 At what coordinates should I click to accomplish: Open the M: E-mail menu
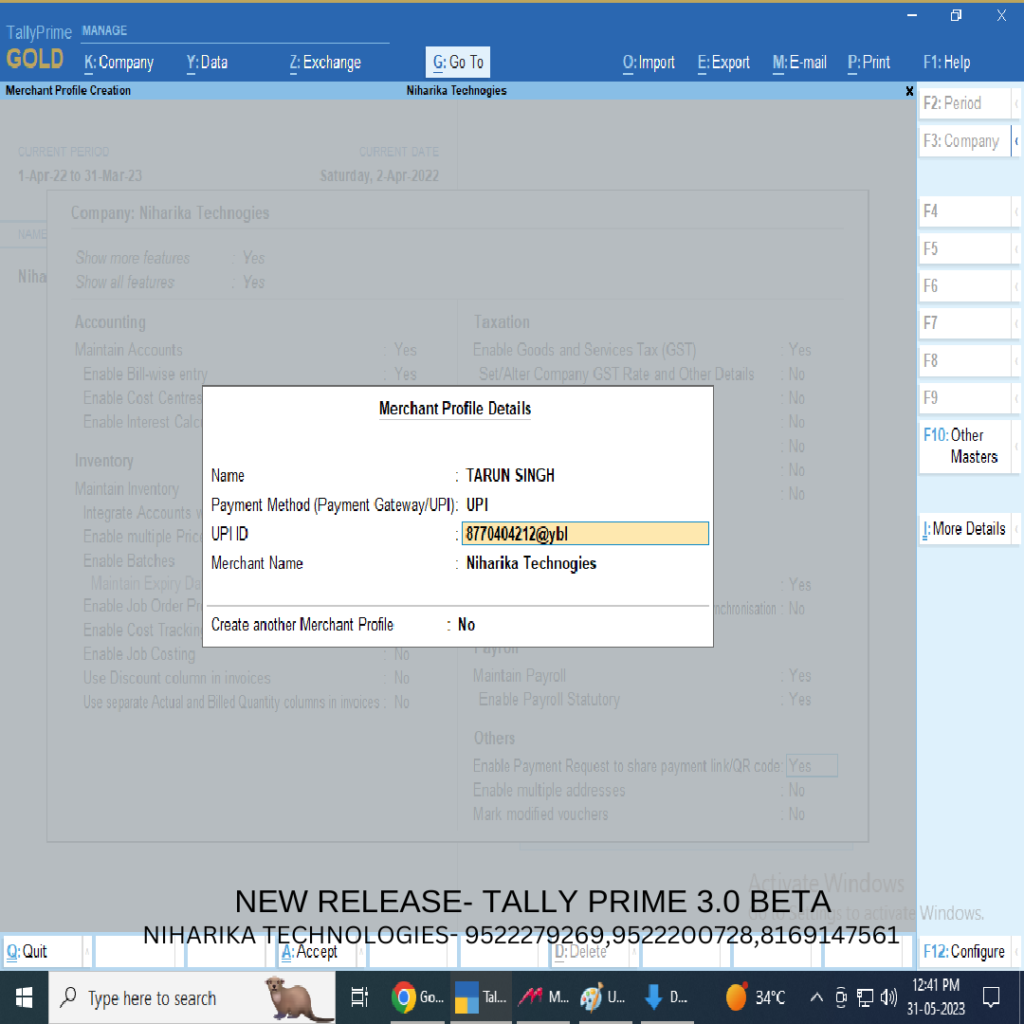(799, 63)
